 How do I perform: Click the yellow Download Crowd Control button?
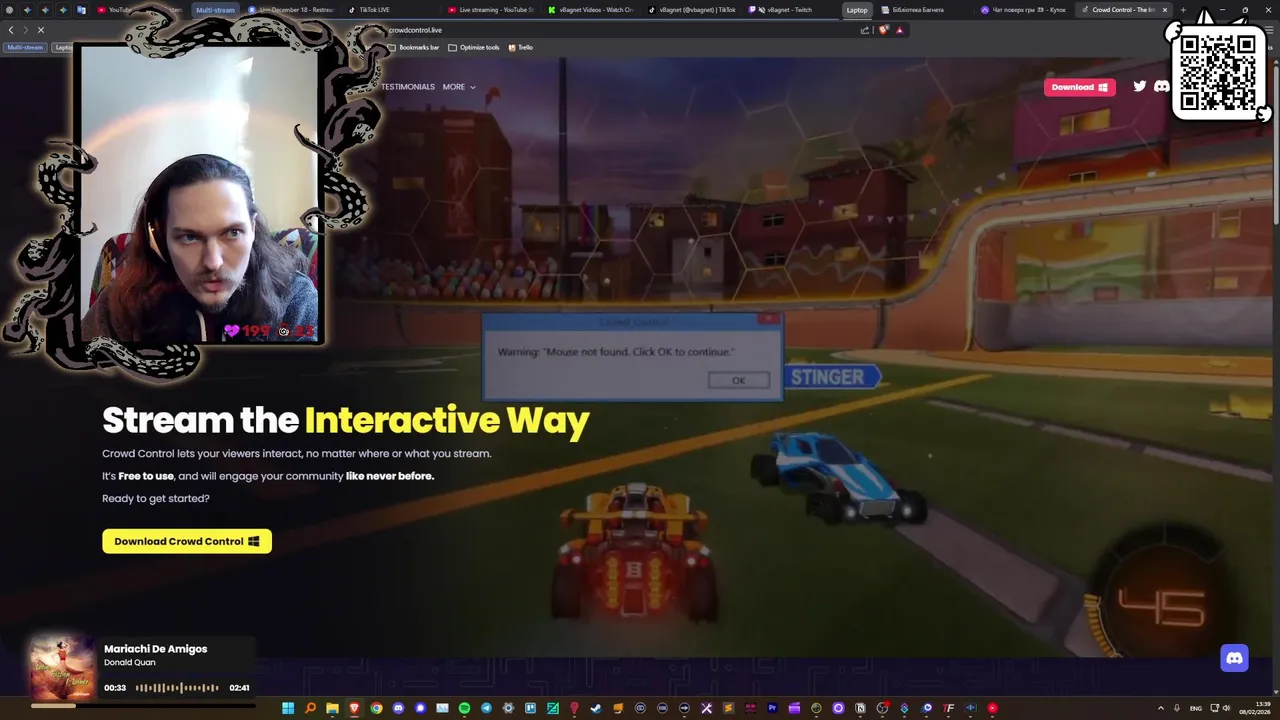(187, 541)
